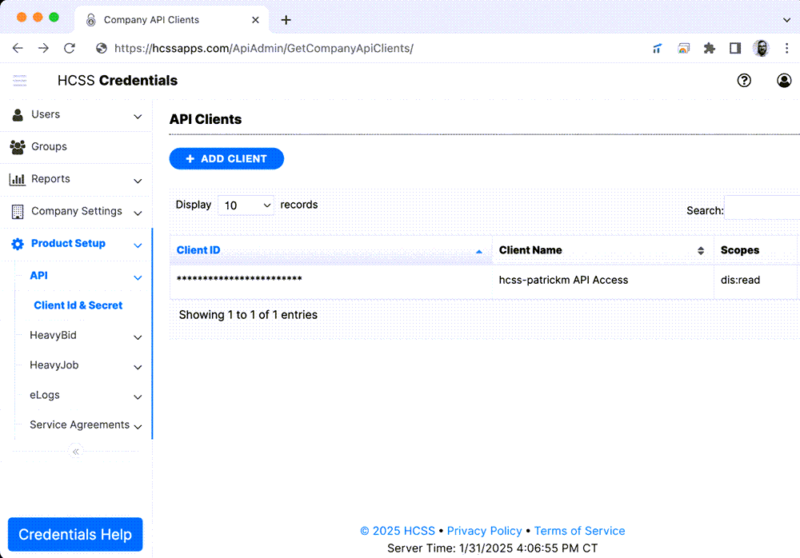Go back with browser back arrow

17,48
